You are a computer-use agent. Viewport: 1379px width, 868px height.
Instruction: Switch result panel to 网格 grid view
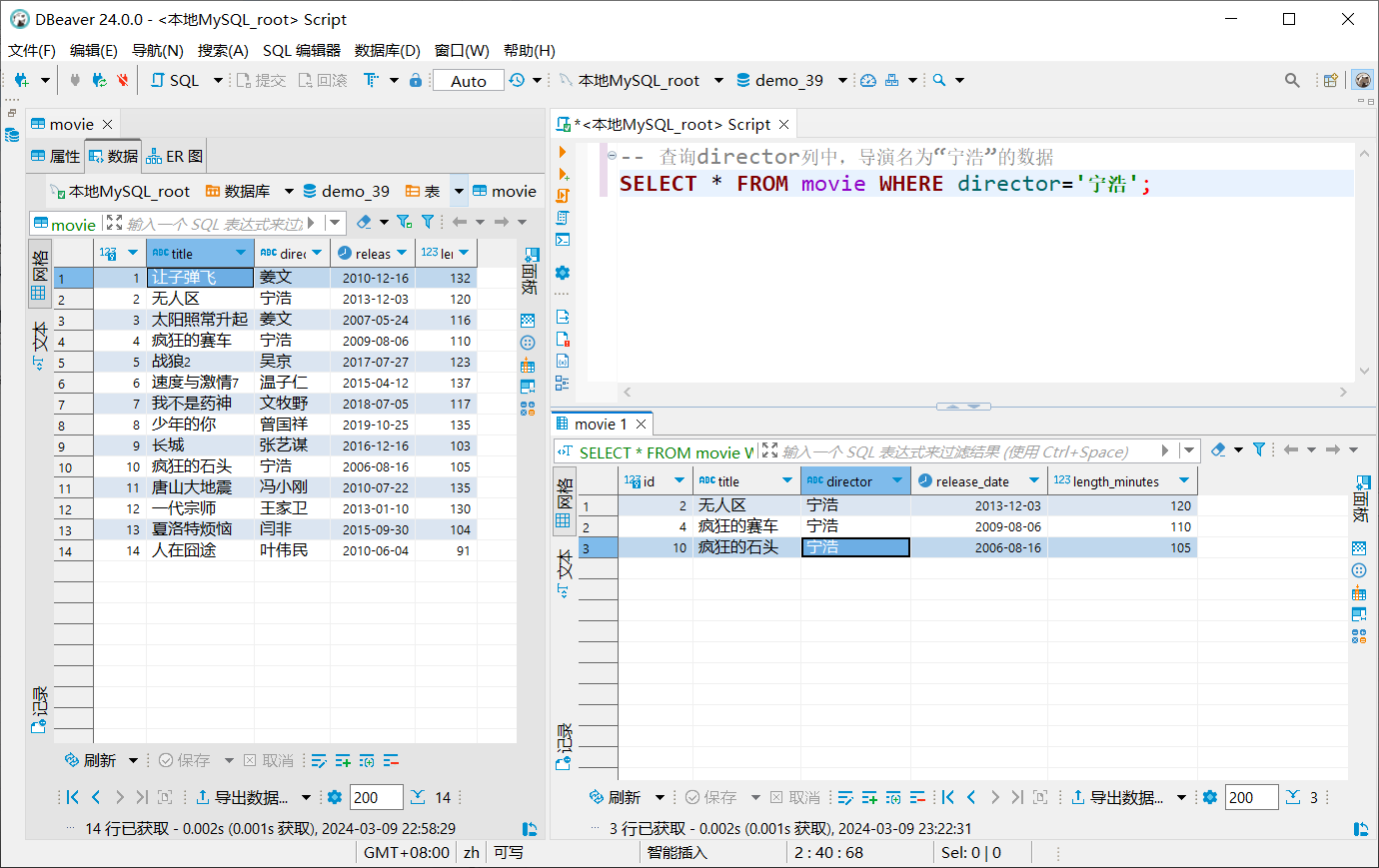point(565,501)
